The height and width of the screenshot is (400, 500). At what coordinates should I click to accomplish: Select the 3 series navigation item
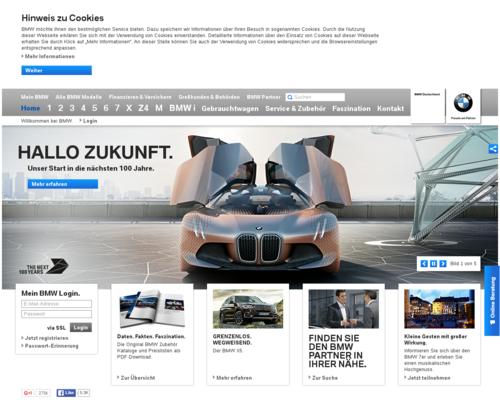72,108
